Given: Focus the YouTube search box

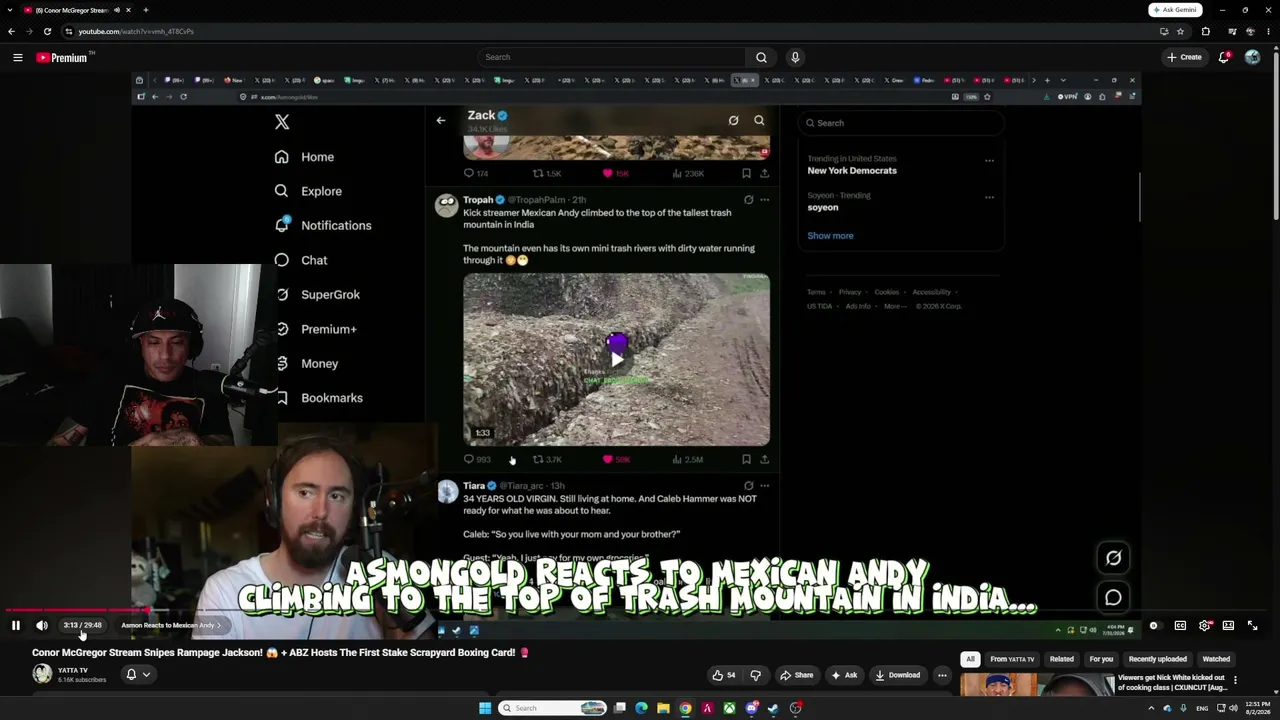Looking at the screenshot, I should pos(612,57).
